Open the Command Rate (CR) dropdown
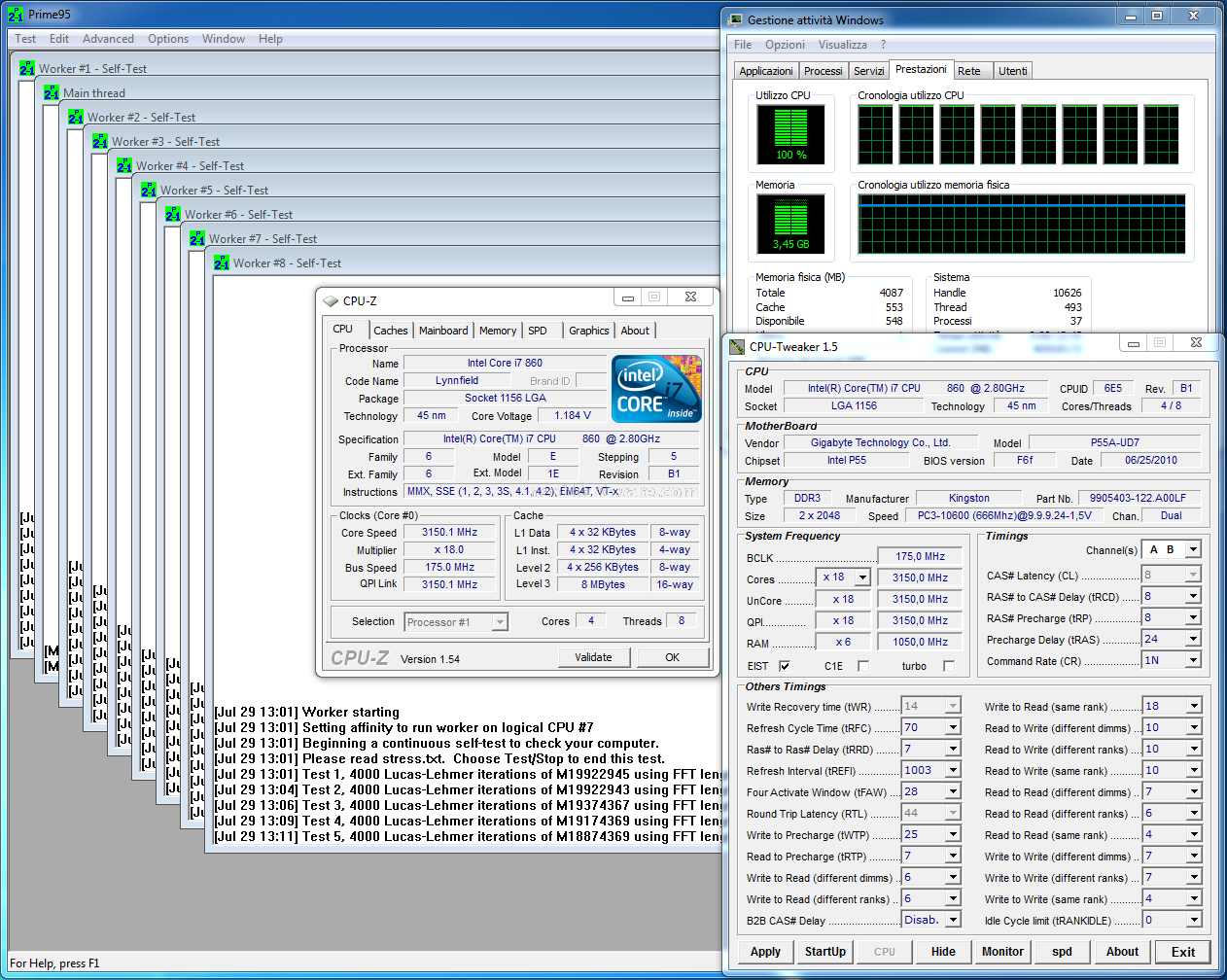 click(x=1193, y=660)
